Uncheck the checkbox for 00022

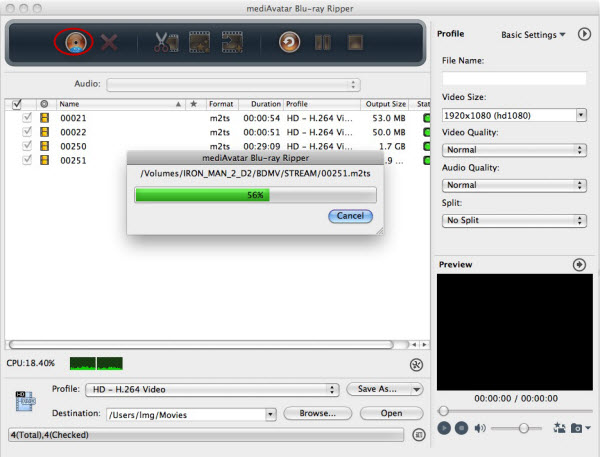(27, 132)
